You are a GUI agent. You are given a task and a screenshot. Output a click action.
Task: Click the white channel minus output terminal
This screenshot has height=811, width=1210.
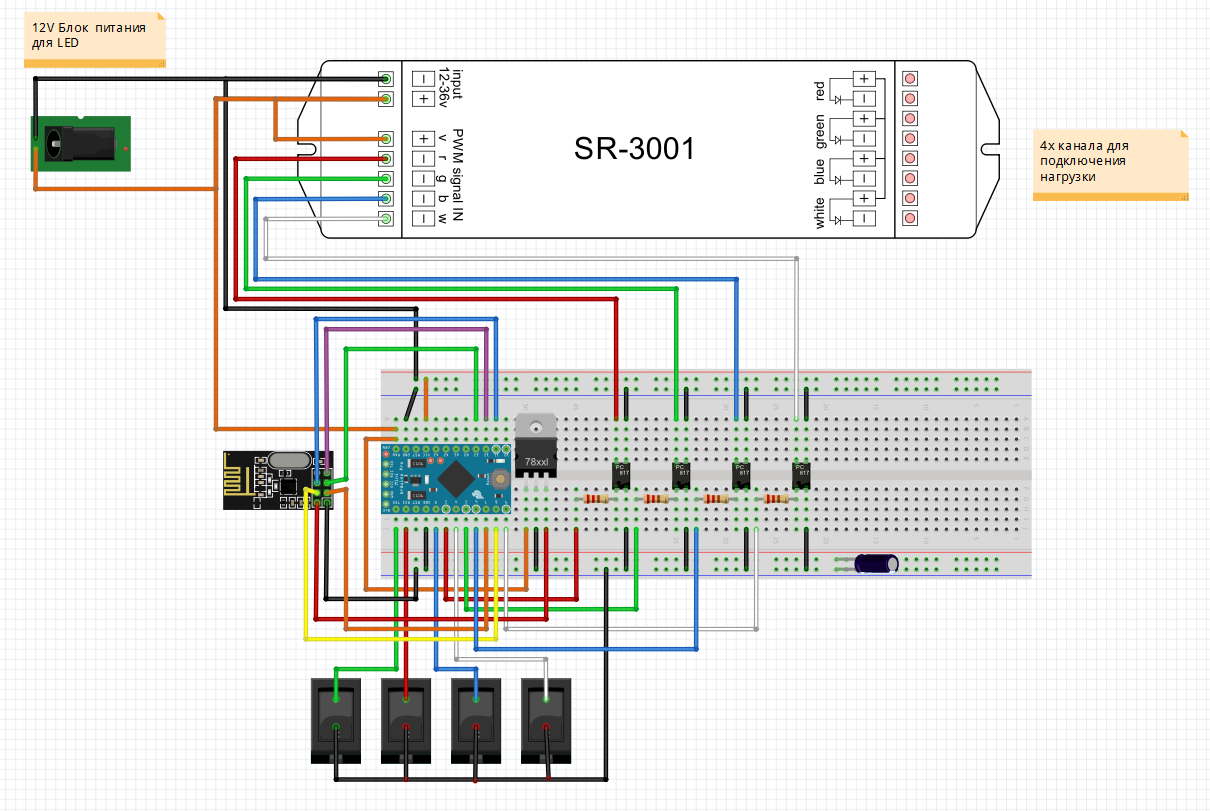(x=864, y=218)
